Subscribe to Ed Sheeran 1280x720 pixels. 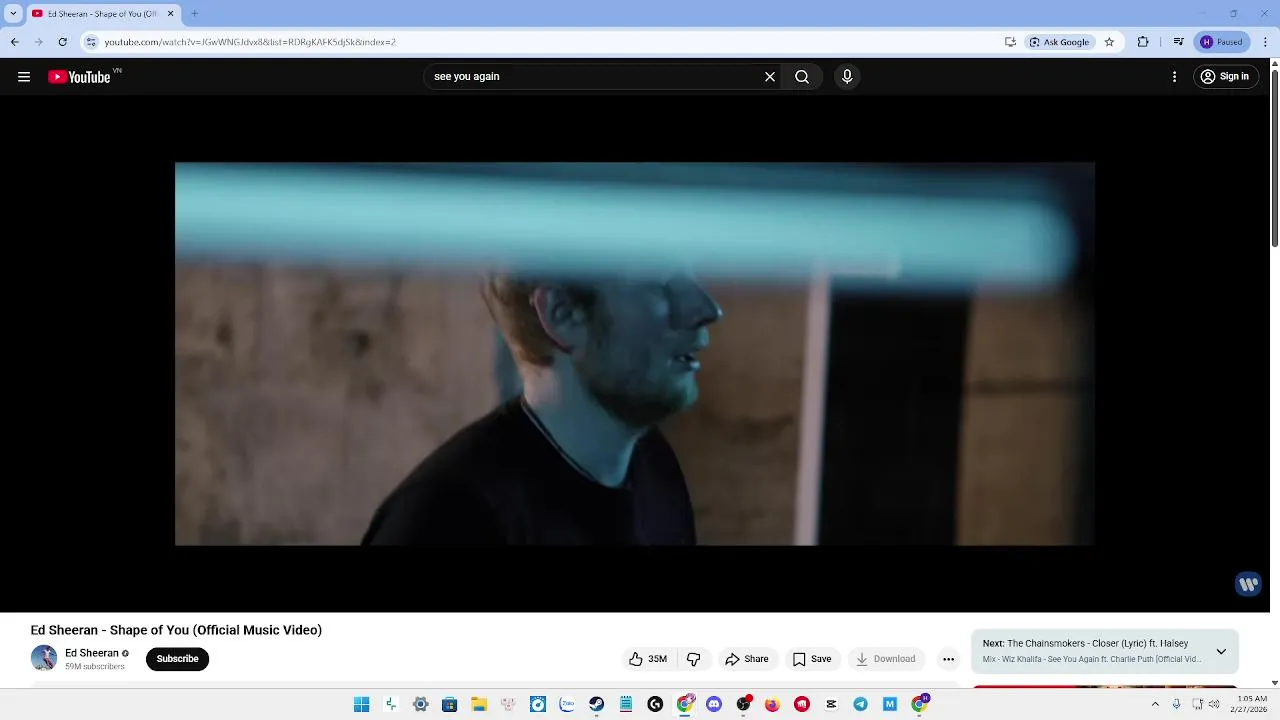tap(177, 659)
